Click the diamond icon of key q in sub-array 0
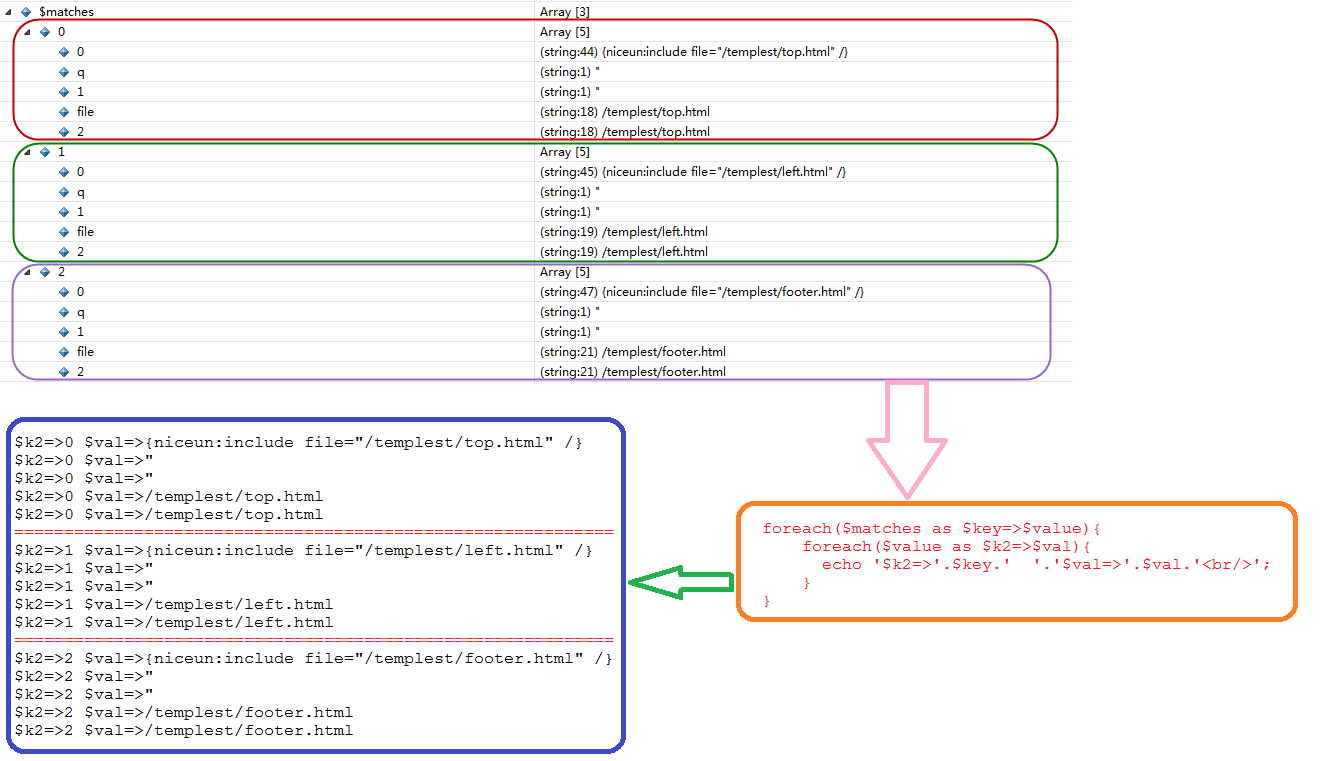 64,72
